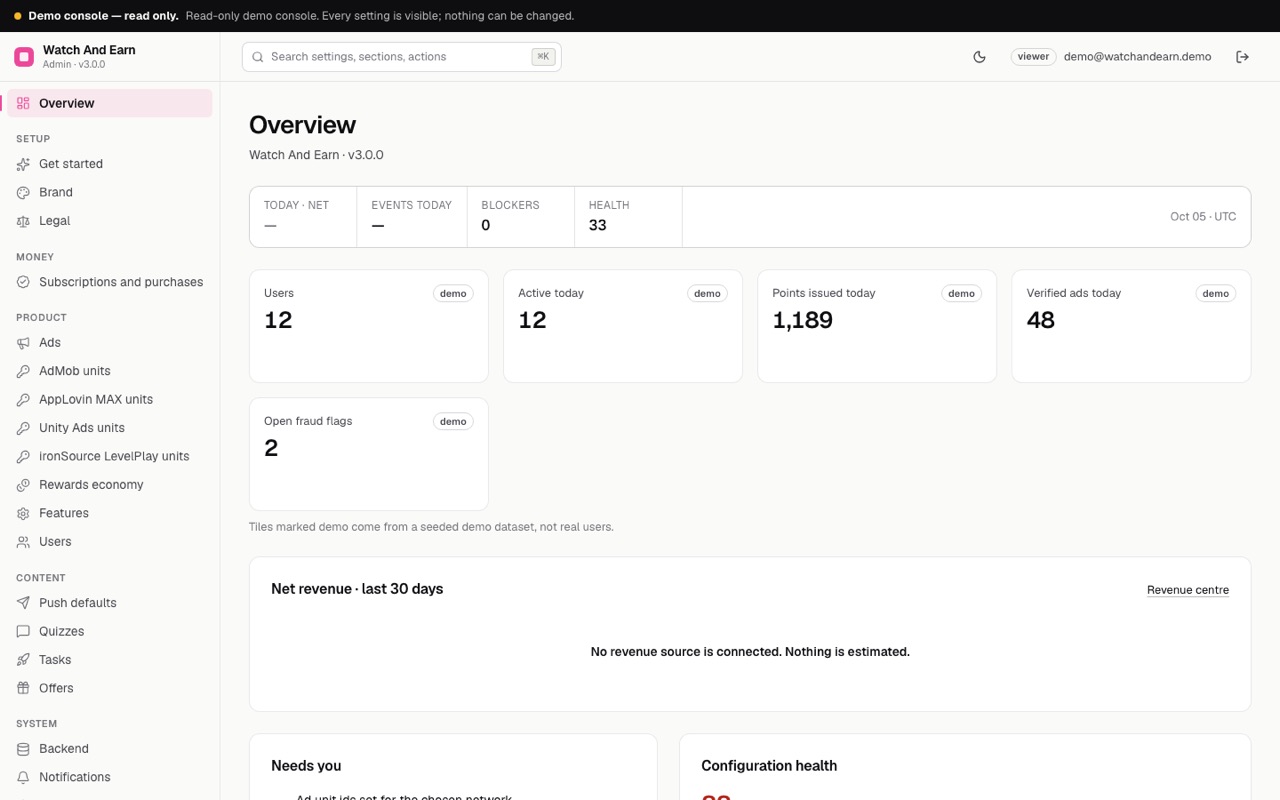Click the Watch And Earn pink logo
1280x800 pixels.
tap(24, 57)
